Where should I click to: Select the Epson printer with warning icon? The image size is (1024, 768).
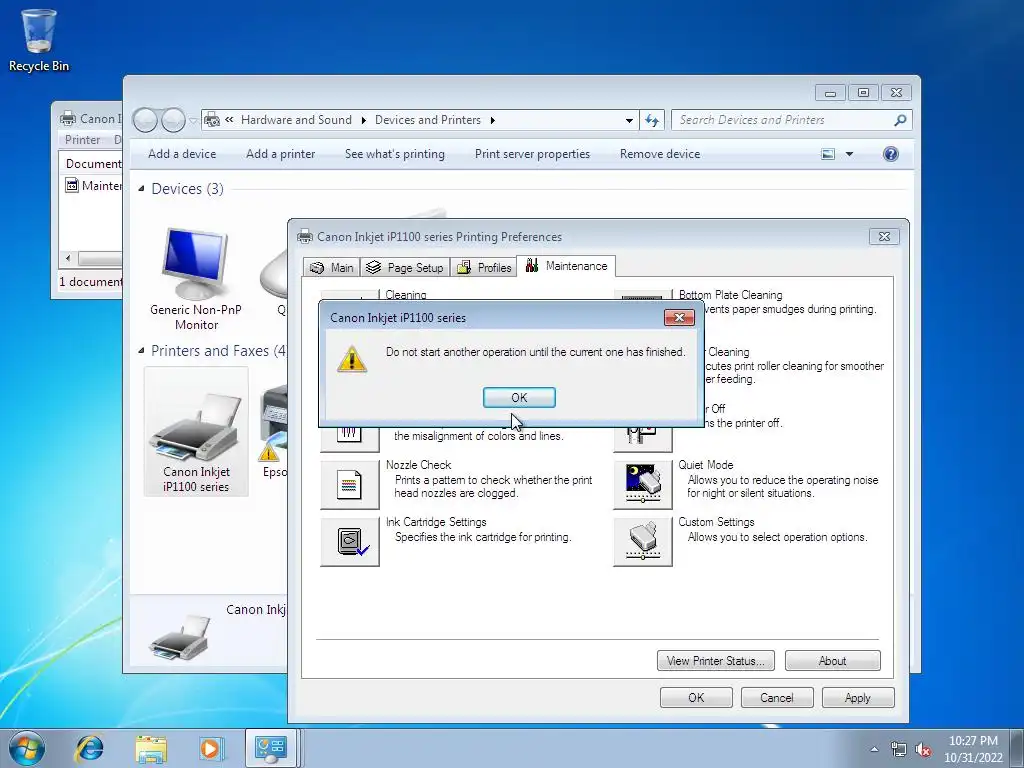tap(274, 432)
